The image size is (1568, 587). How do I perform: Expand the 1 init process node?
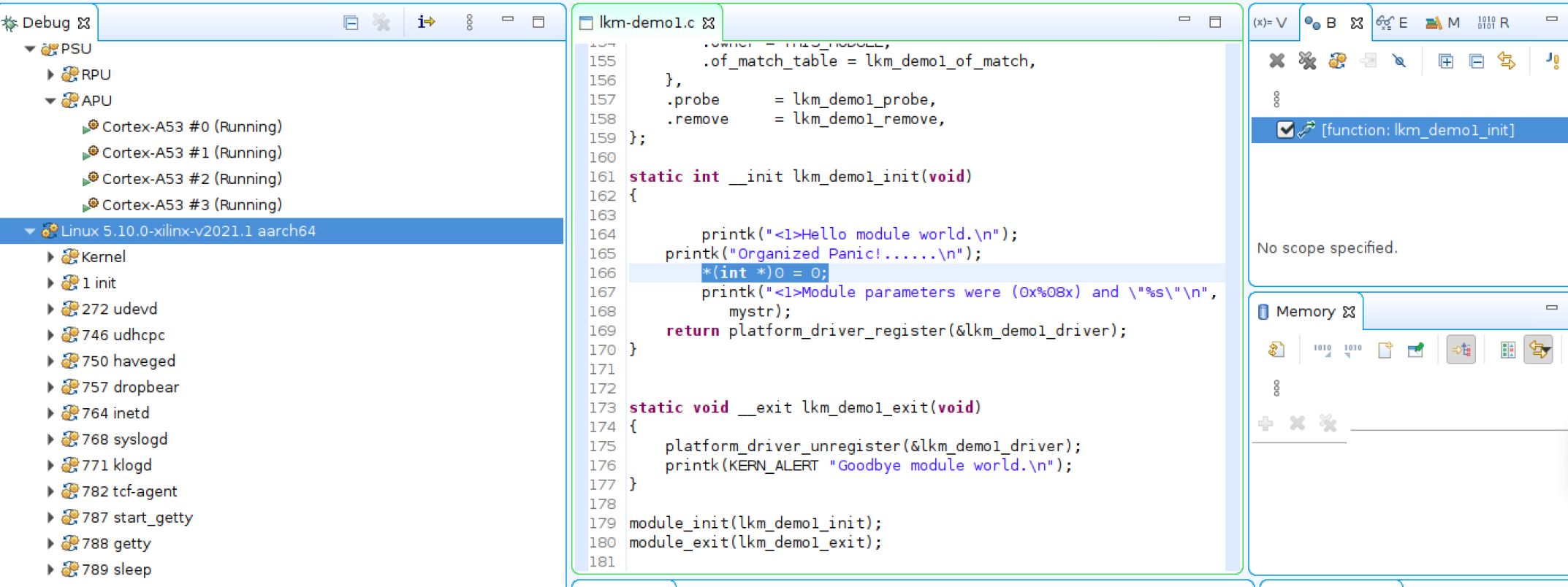coord(50,283)
